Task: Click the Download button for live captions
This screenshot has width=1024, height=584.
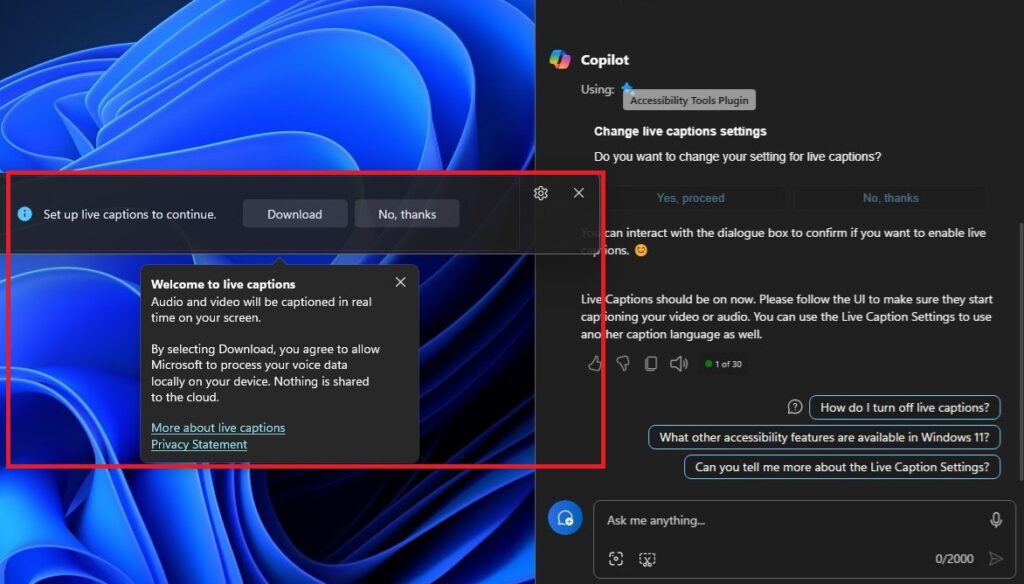Action: click(295, 214)
